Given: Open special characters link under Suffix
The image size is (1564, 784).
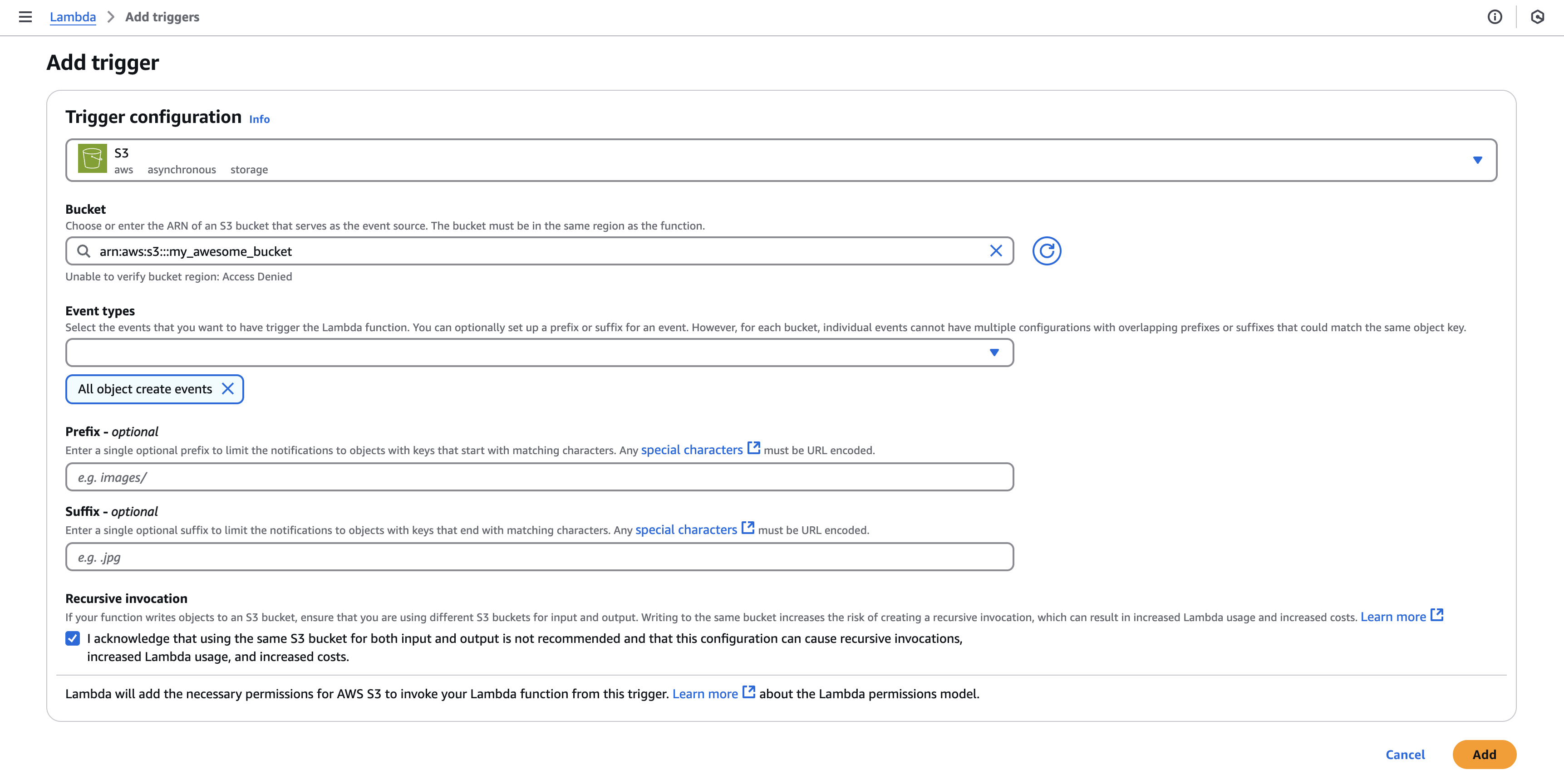Looking at the screenshot, I should tap(685, 530).
